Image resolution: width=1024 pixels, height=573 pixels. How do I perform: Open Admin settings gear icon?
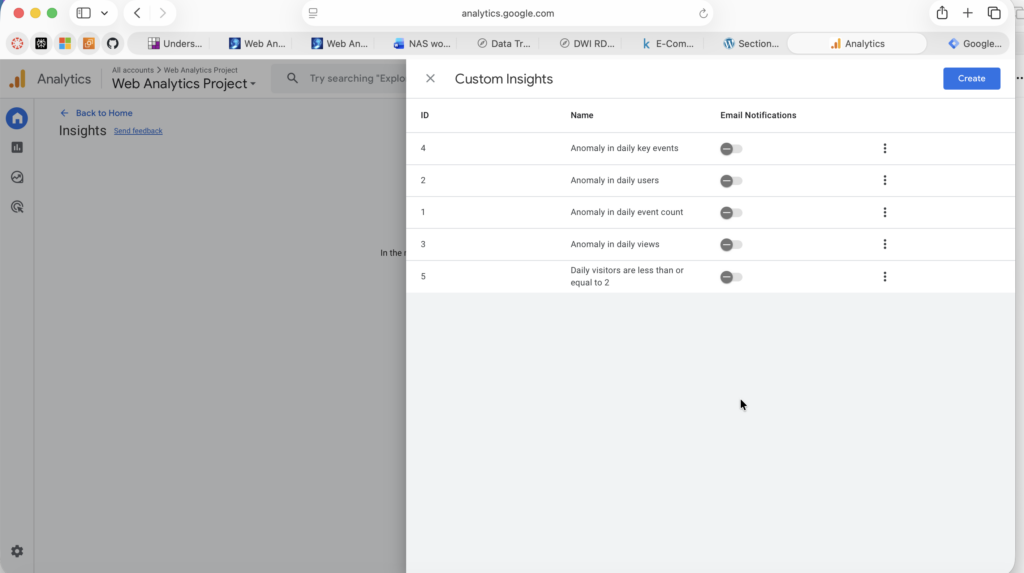[17, 551]
